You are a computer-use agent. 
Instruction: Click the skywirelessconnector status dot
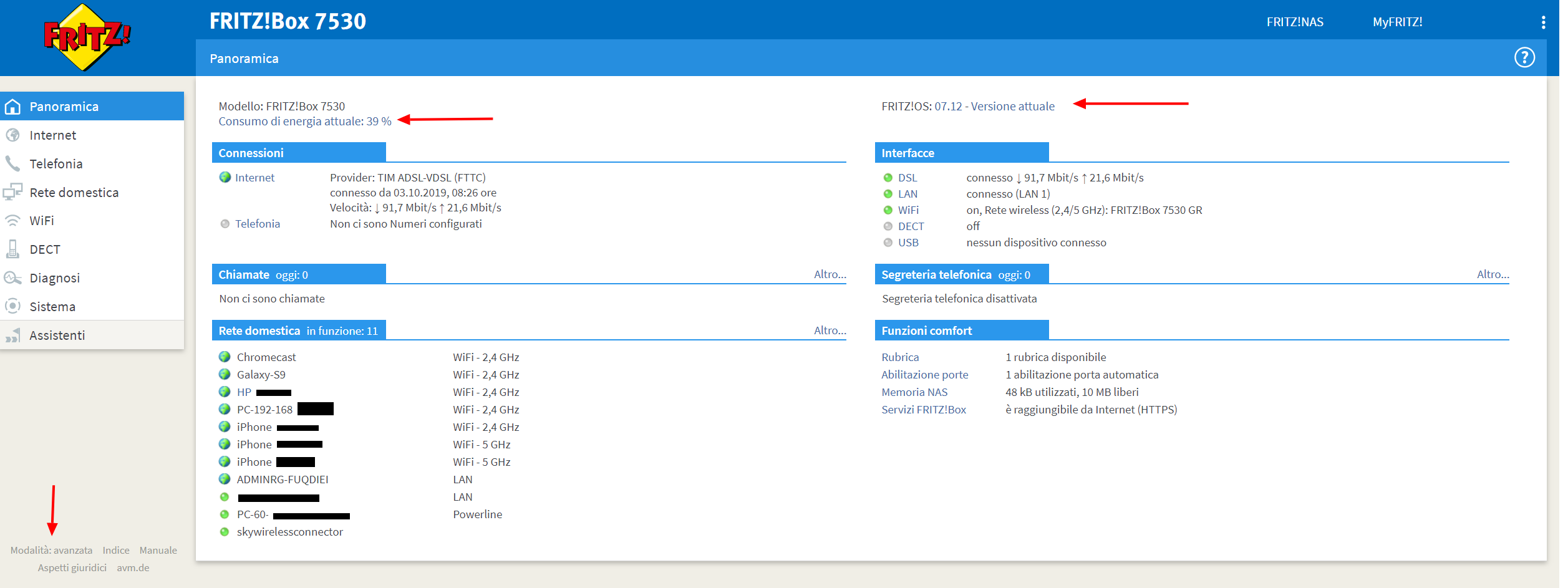point(225,532)
